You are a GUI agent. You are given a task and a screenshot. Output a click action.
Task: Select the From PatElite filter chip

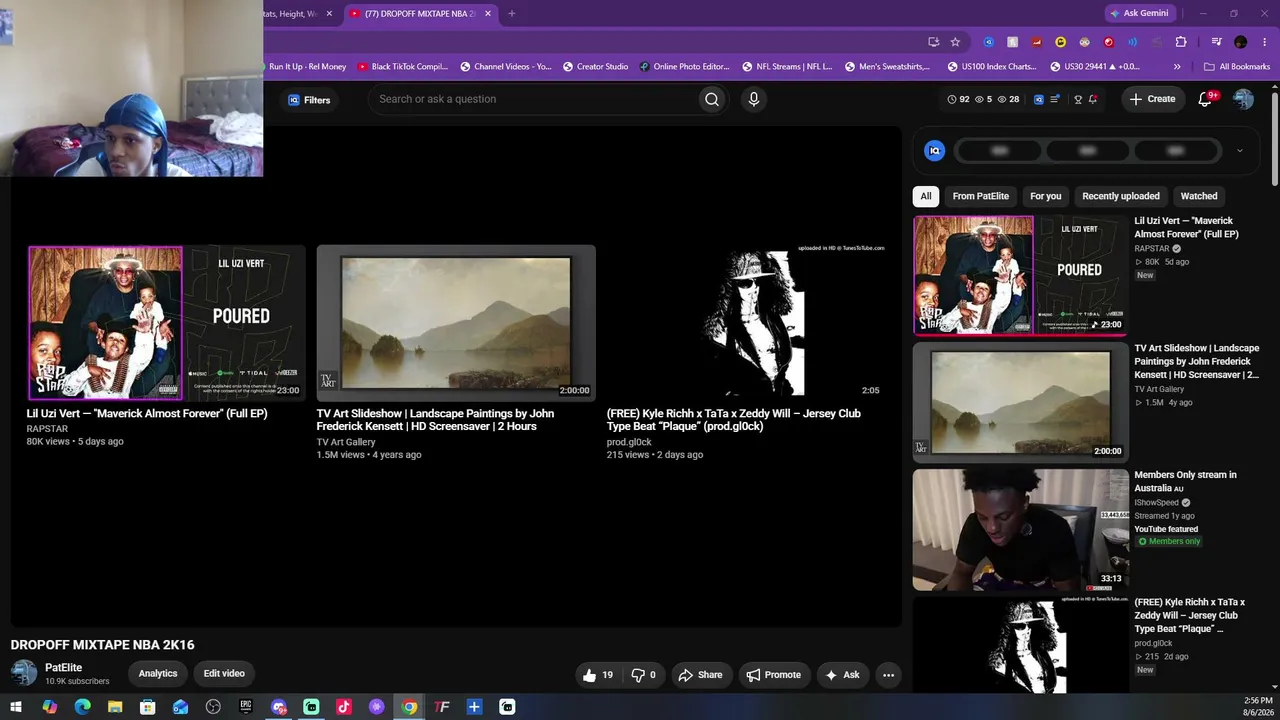tap(981, 196)
